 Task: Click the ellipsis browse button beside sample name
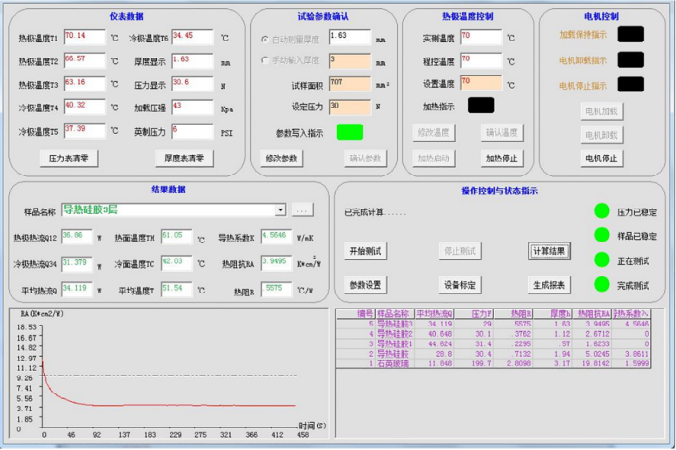click(x=303, y=210)
